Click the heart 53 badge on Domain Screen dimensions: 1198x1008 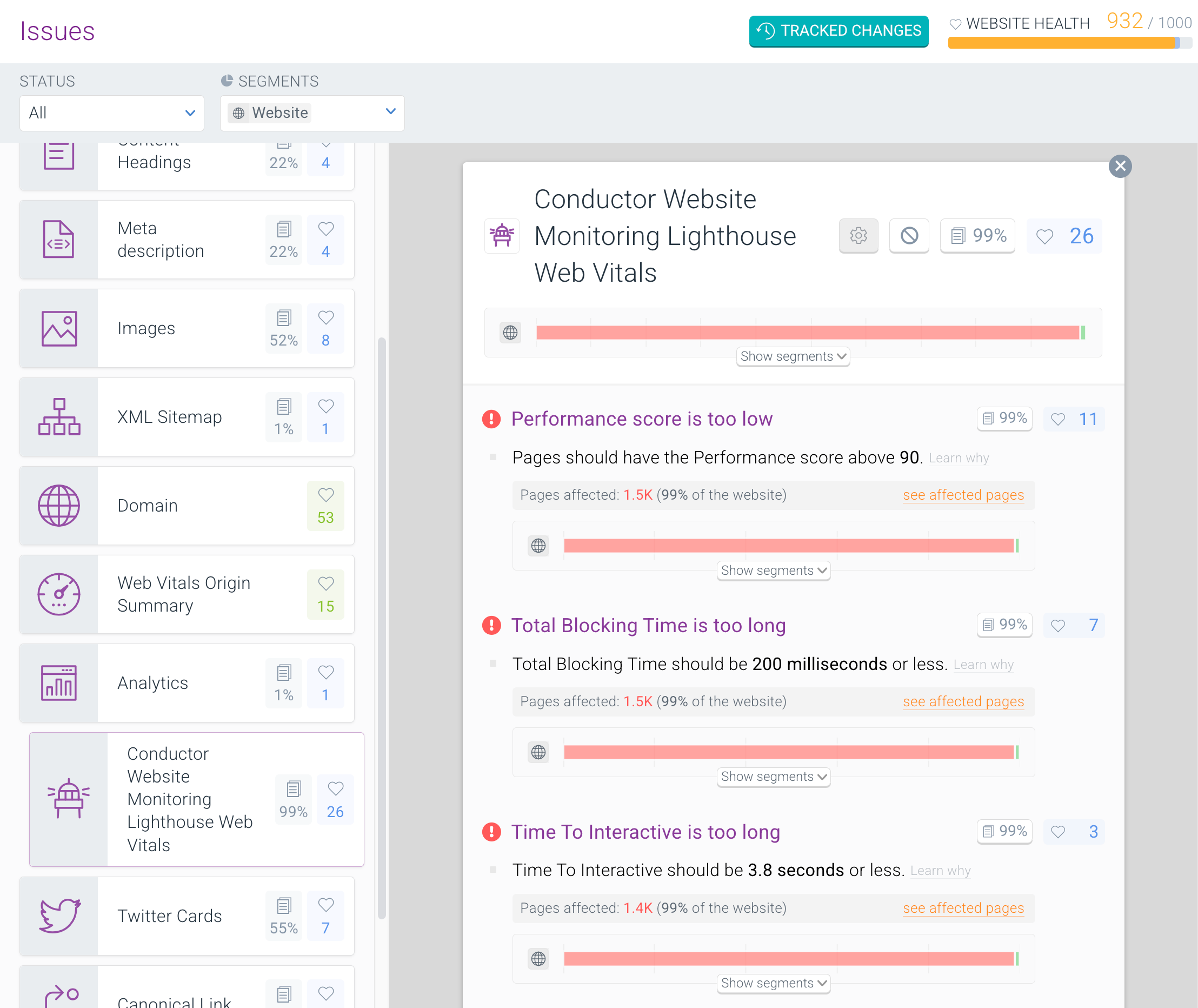[325, 506]
